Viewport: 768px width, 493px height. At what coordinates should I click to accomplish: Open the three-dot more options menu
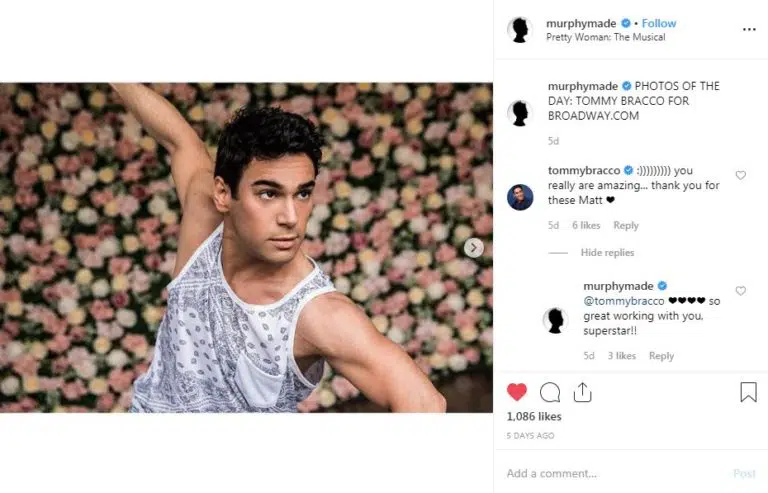click(x=749, y=30)
